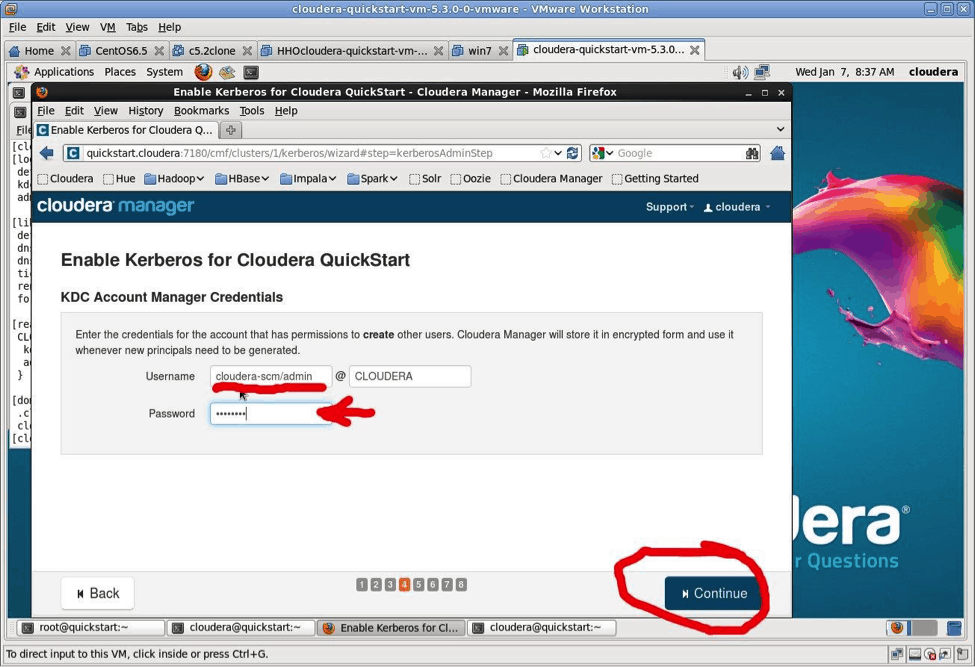Click the network connection tray icon
This screenshot has width=975, height=667.
click(762, 72)
